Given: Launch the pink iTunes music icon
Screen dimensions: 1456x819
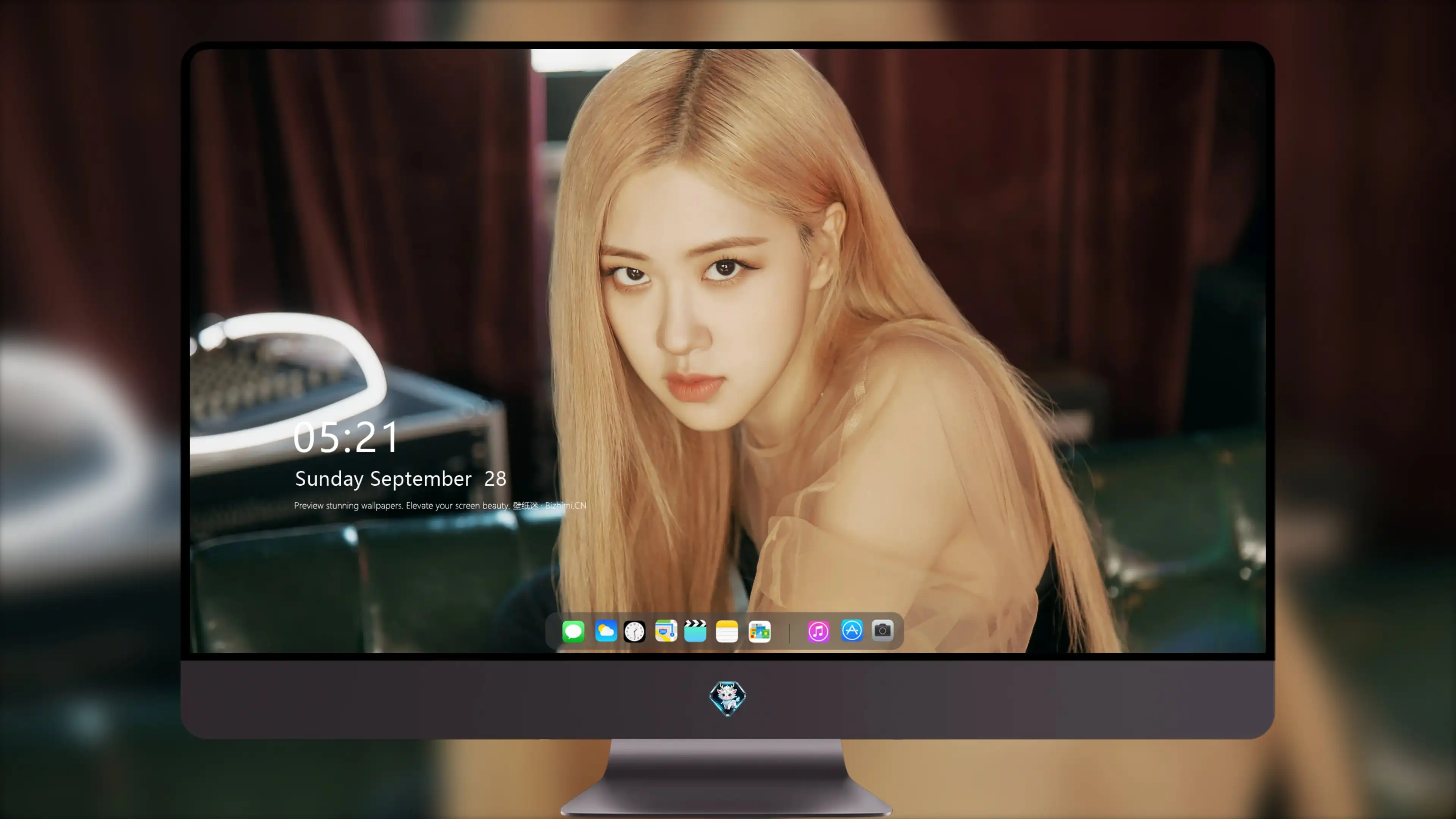Looking at the screenshot, I should (x=819, y=631).
